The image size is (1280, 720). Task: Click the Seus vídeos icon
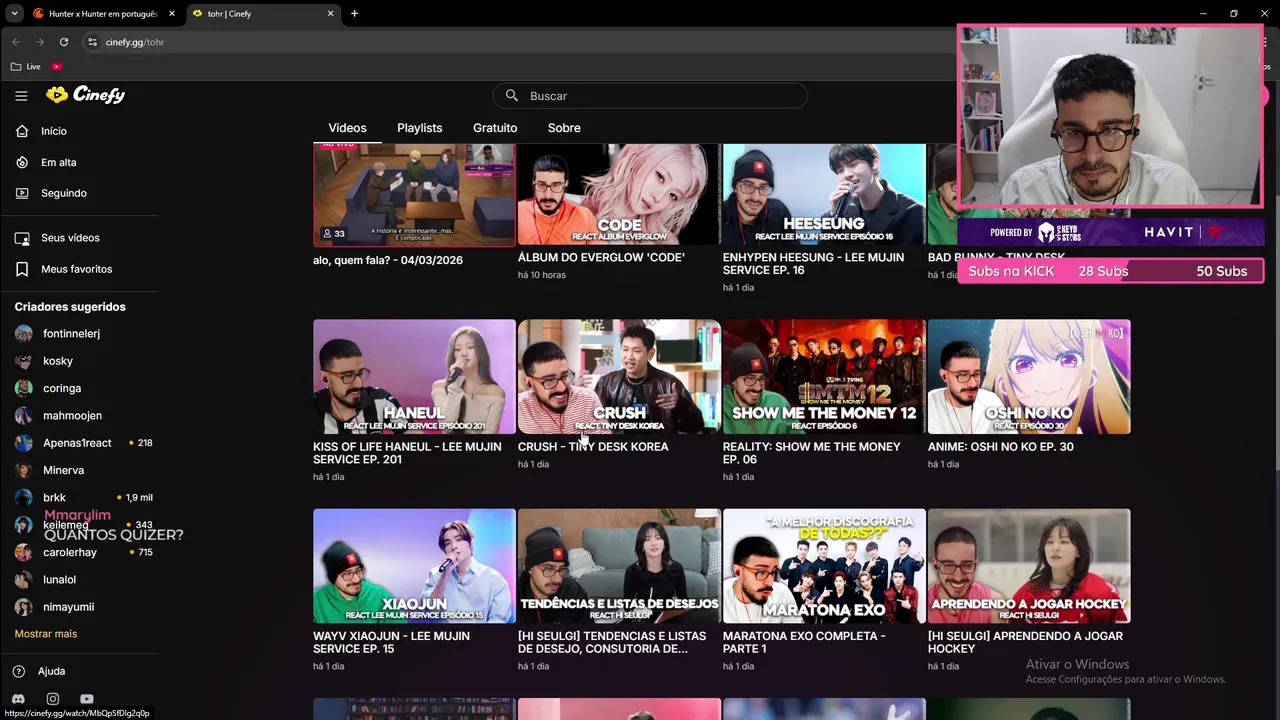click(x=22, y=238)
